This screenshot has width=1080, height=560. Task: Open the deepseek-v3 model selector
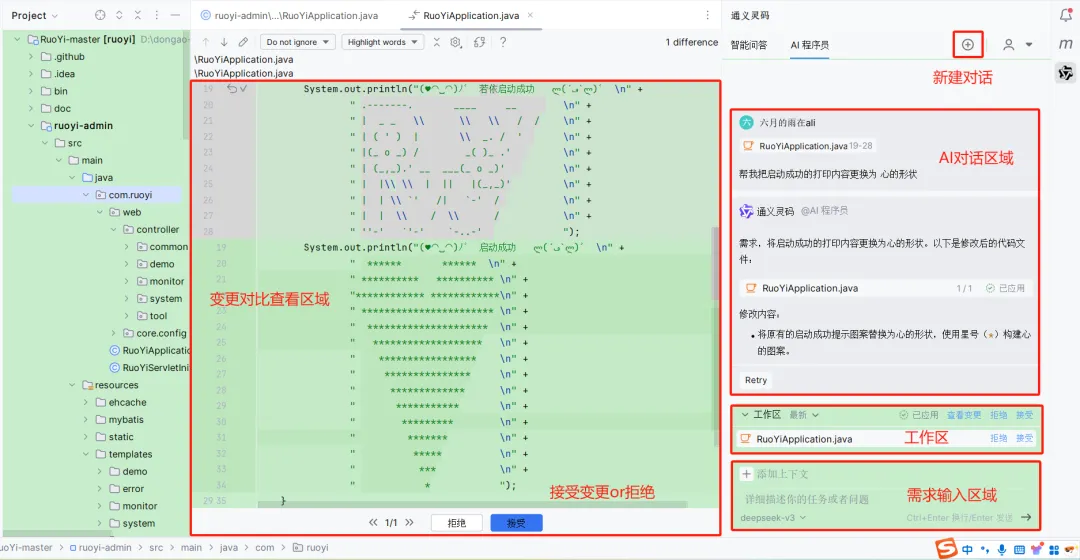pos(773,518)
